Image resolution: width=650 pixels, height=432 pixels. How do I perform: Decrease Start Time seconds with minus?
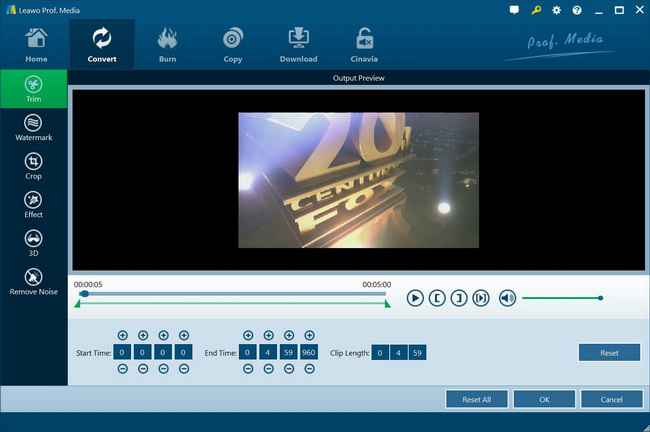click(163, 369)
